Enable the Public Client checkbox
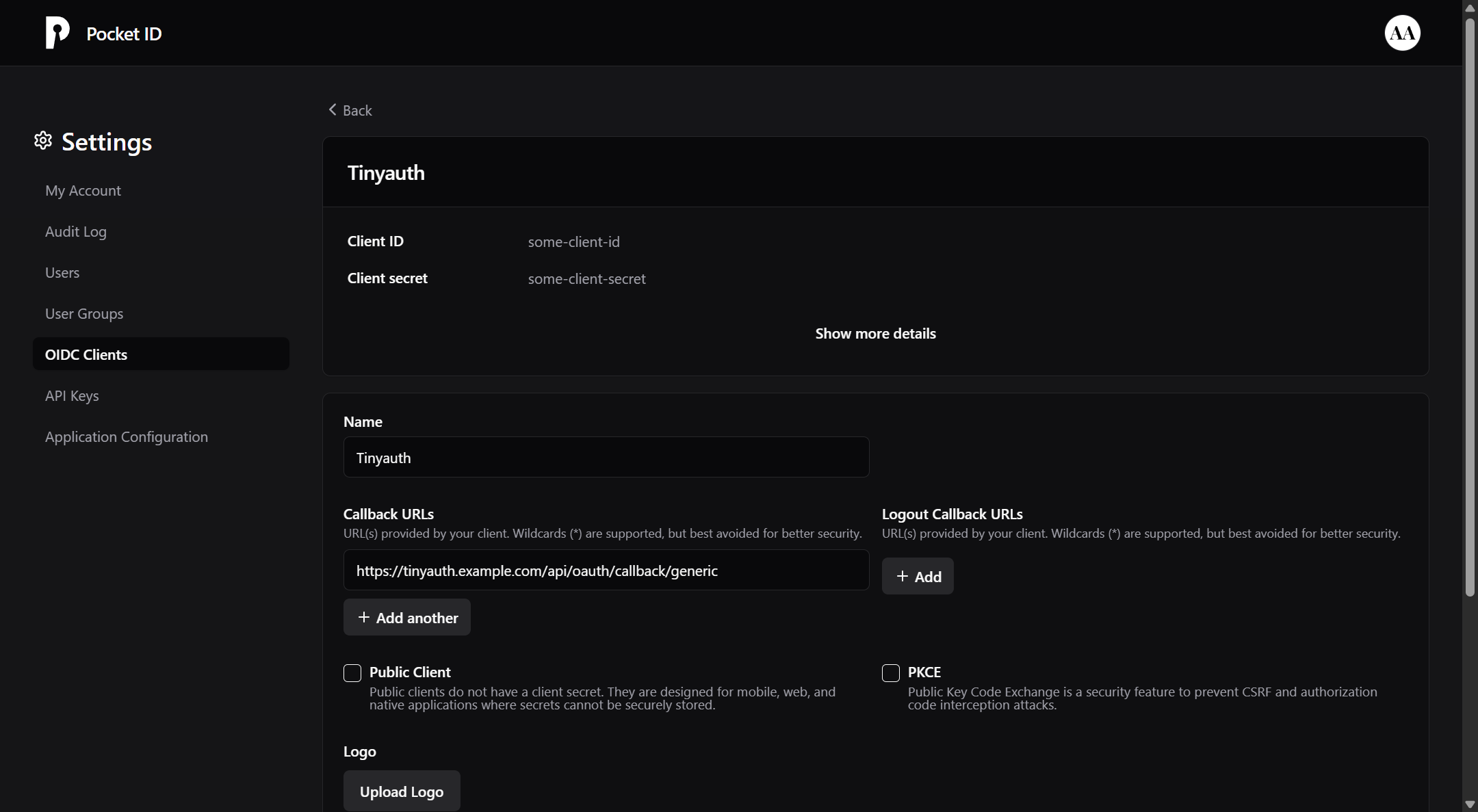 coord(352,673)
